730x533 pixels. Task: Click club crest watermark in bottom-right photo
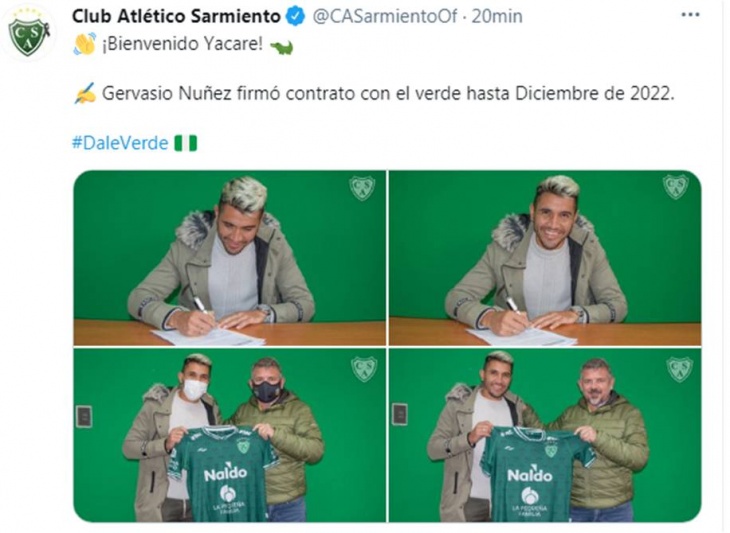coord(679,369)
